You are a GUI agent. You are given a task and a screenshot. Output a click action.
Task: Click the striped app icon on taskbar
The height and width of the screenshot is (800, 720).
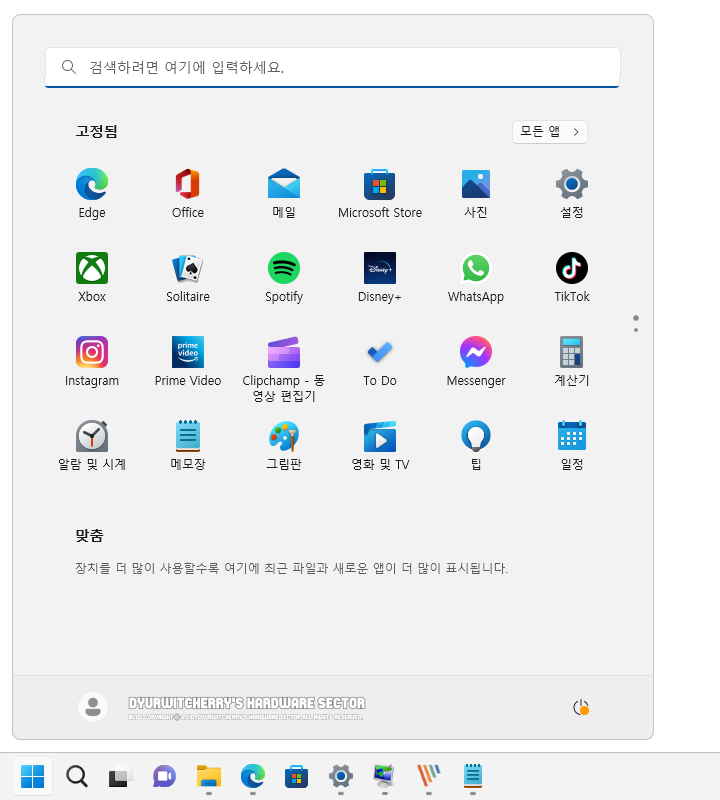point(429,777)
